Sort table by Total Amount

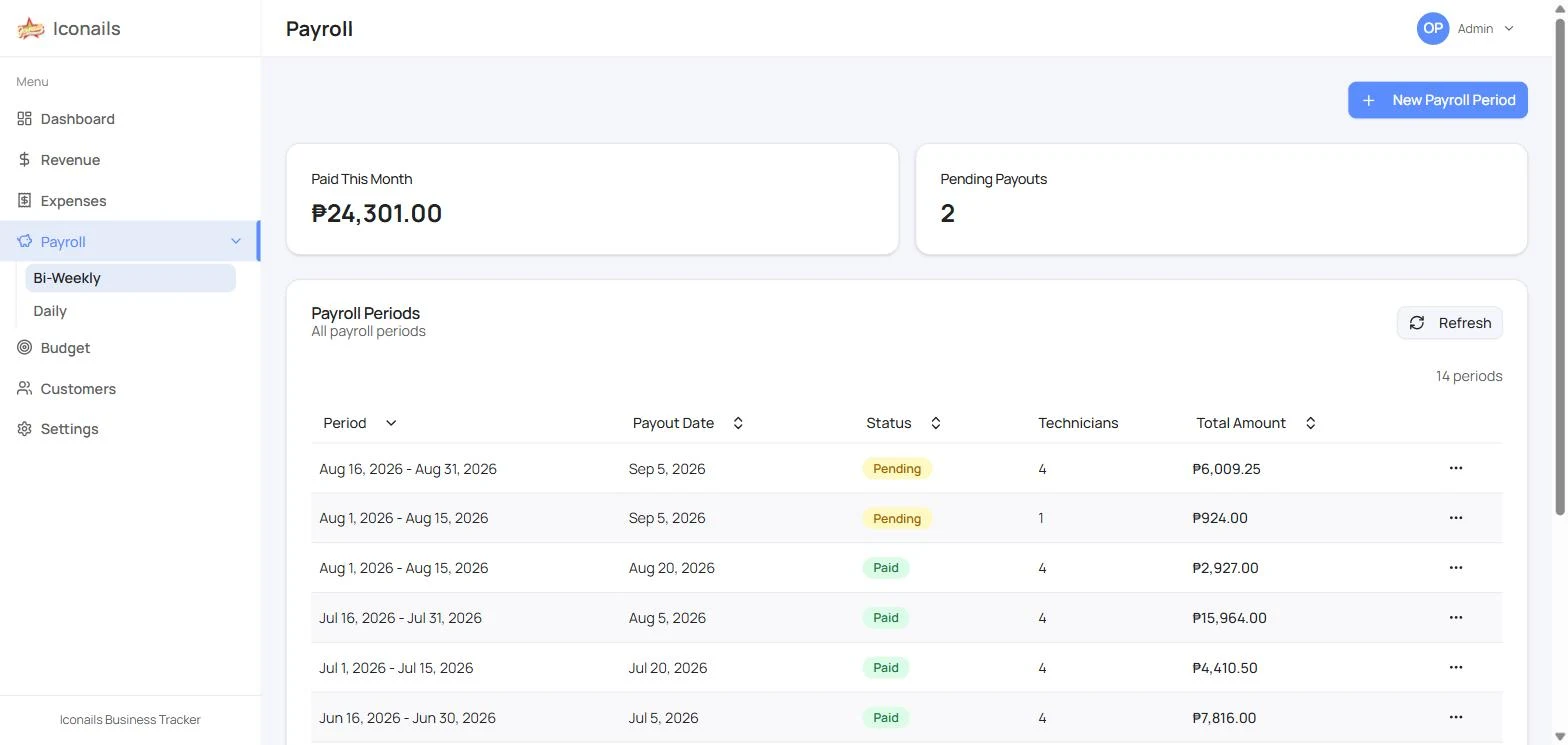1256,423
